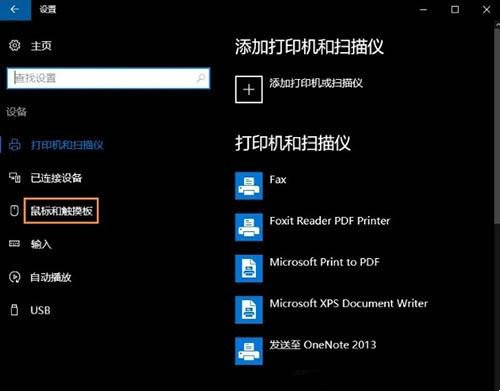This screenshot has height=391, width=500.
Task: Go to the 主页 home page label
Action: [x=41, y=46]
